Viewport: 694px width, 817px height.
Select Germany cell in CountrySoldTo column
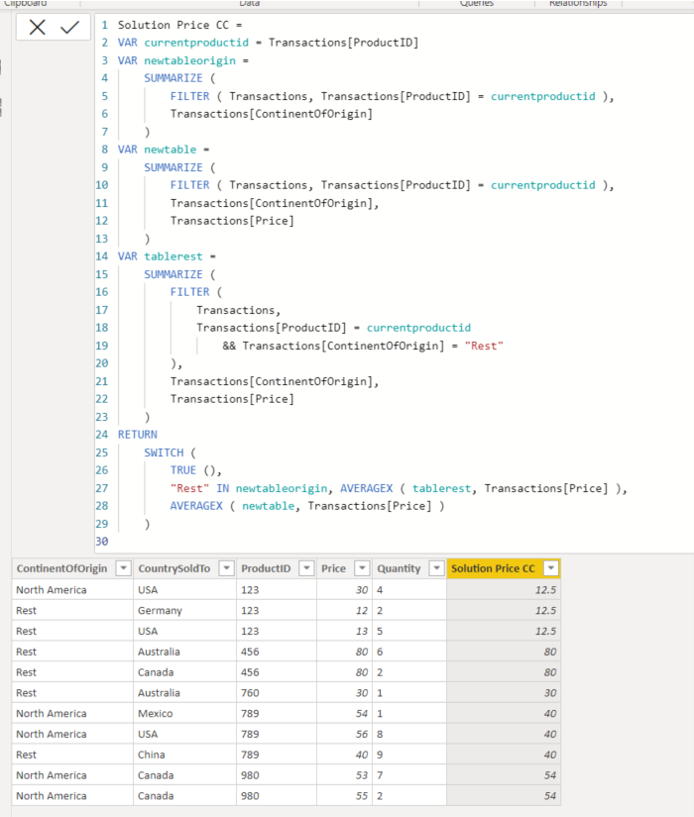click(185, 610)
